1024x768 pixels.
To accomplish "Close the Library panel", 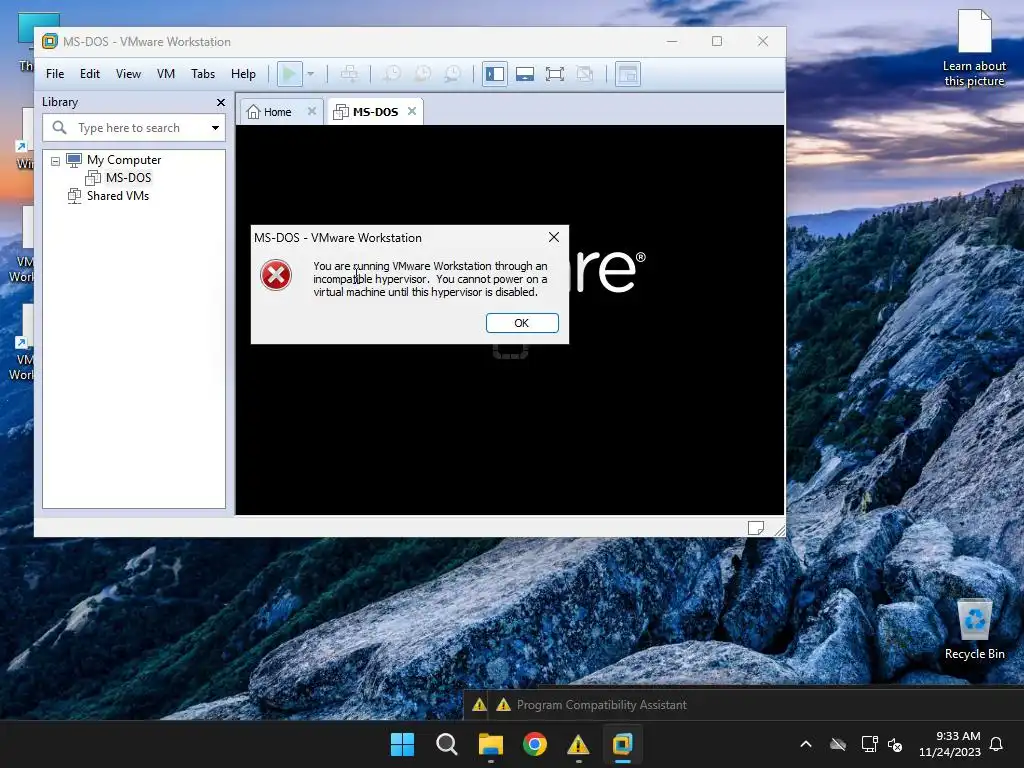I will click(x=221, y=103).
